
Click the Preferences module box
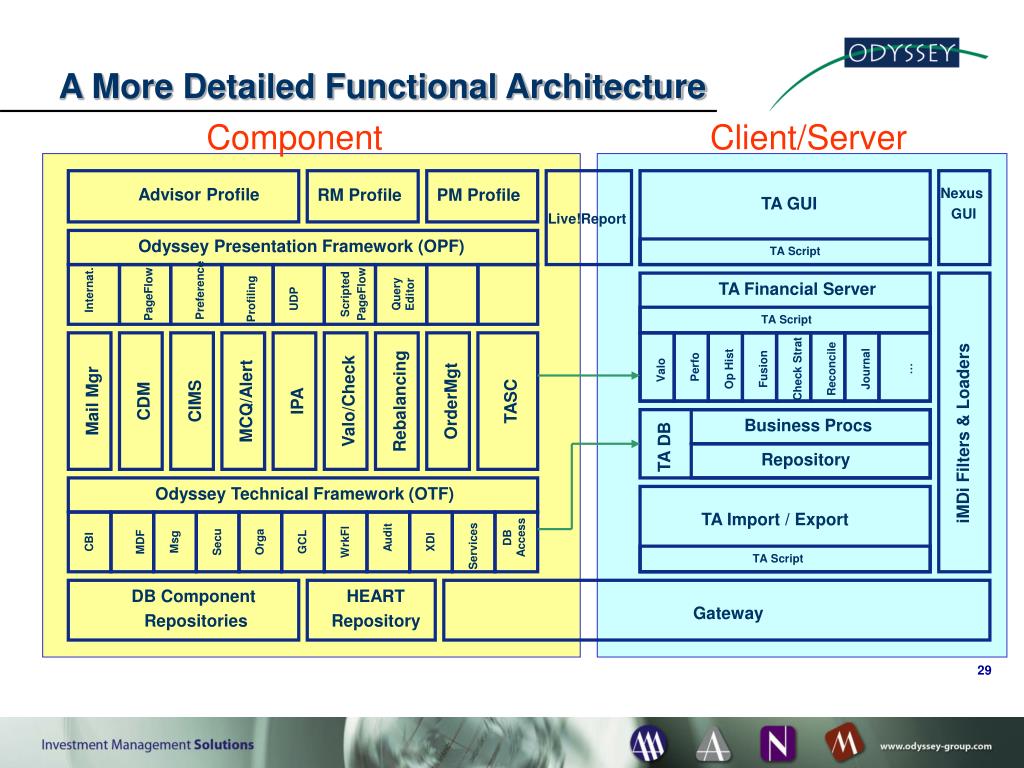click(x=197, y=295)
